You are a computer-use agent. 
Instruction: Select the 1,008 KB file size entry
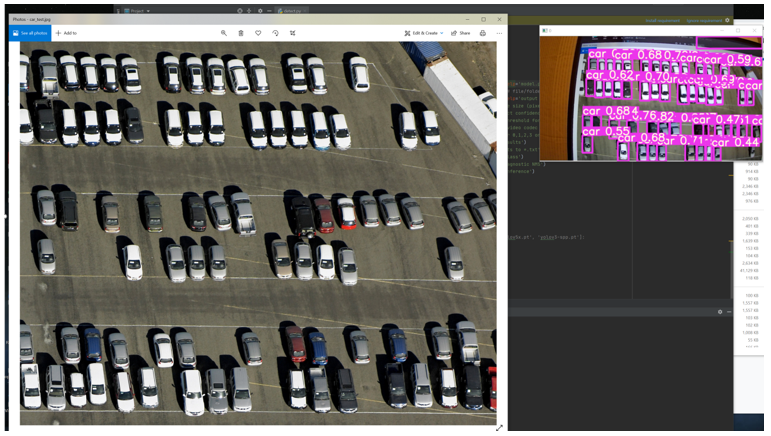pyautogui.click(x=749, y=332)
